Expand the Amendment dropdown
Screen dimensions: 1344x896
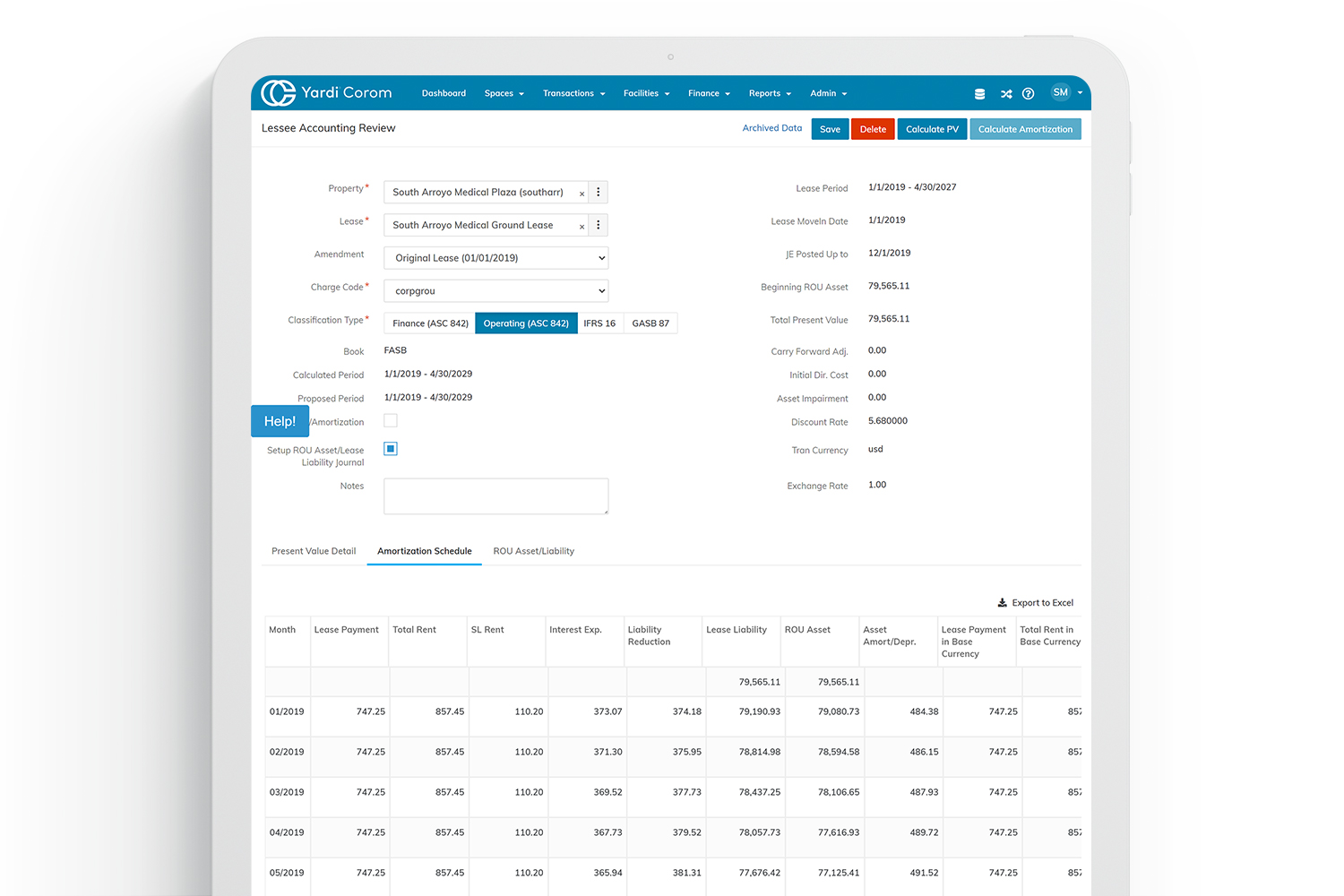click(496, 258)
